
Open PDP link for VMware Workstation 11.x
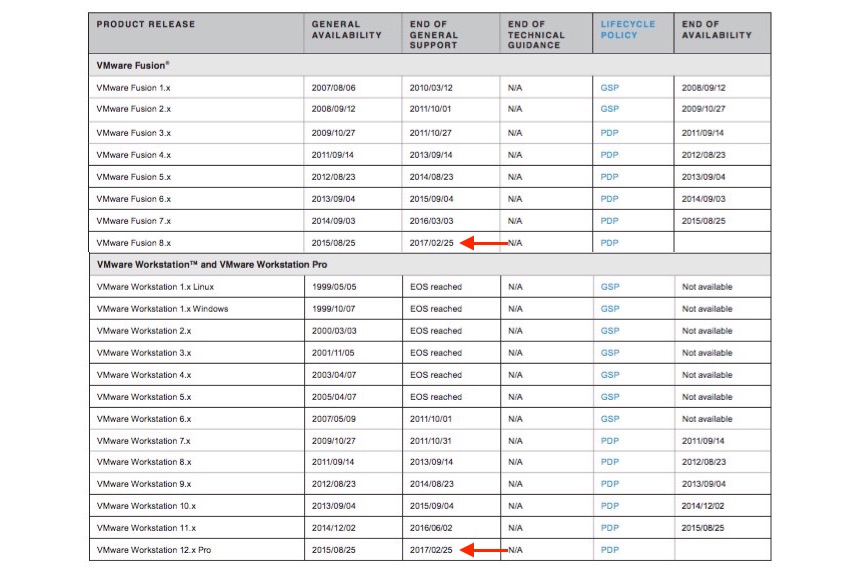pos(610,528)
